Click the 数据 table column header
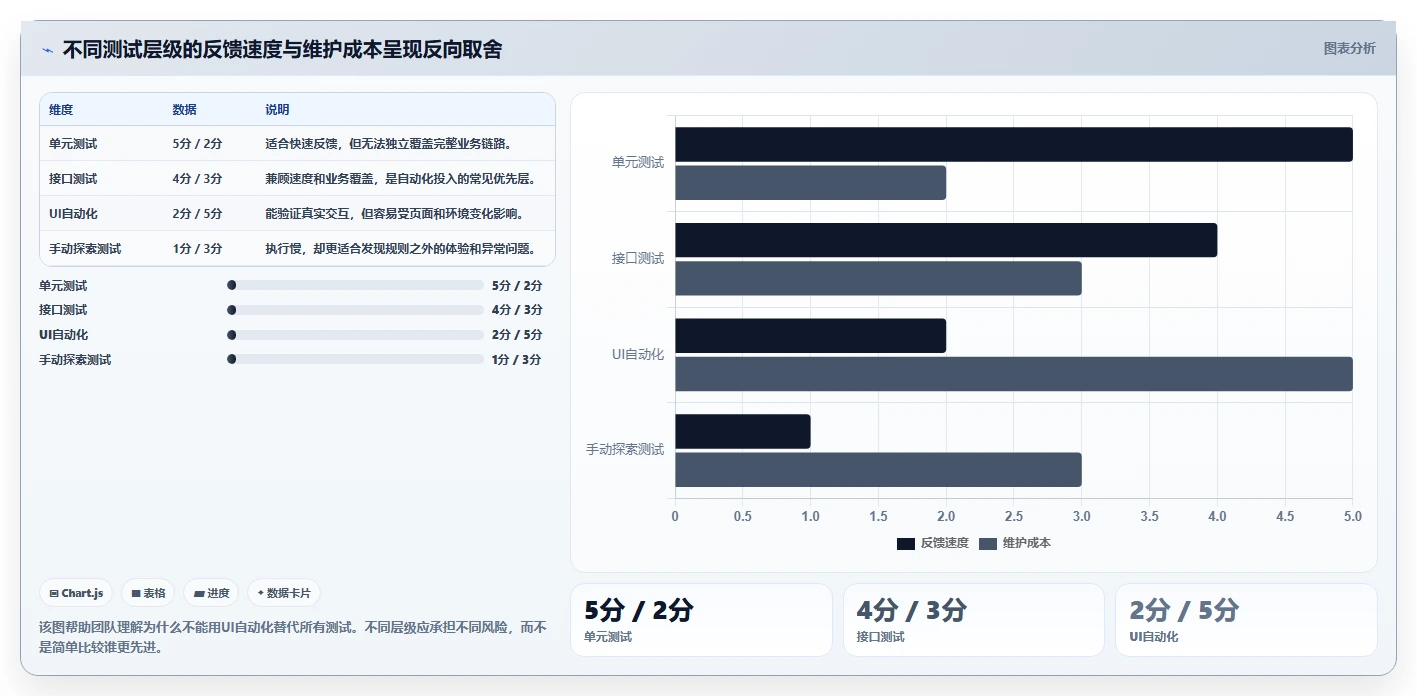1417x696 pixels. (x=184, y=110)
